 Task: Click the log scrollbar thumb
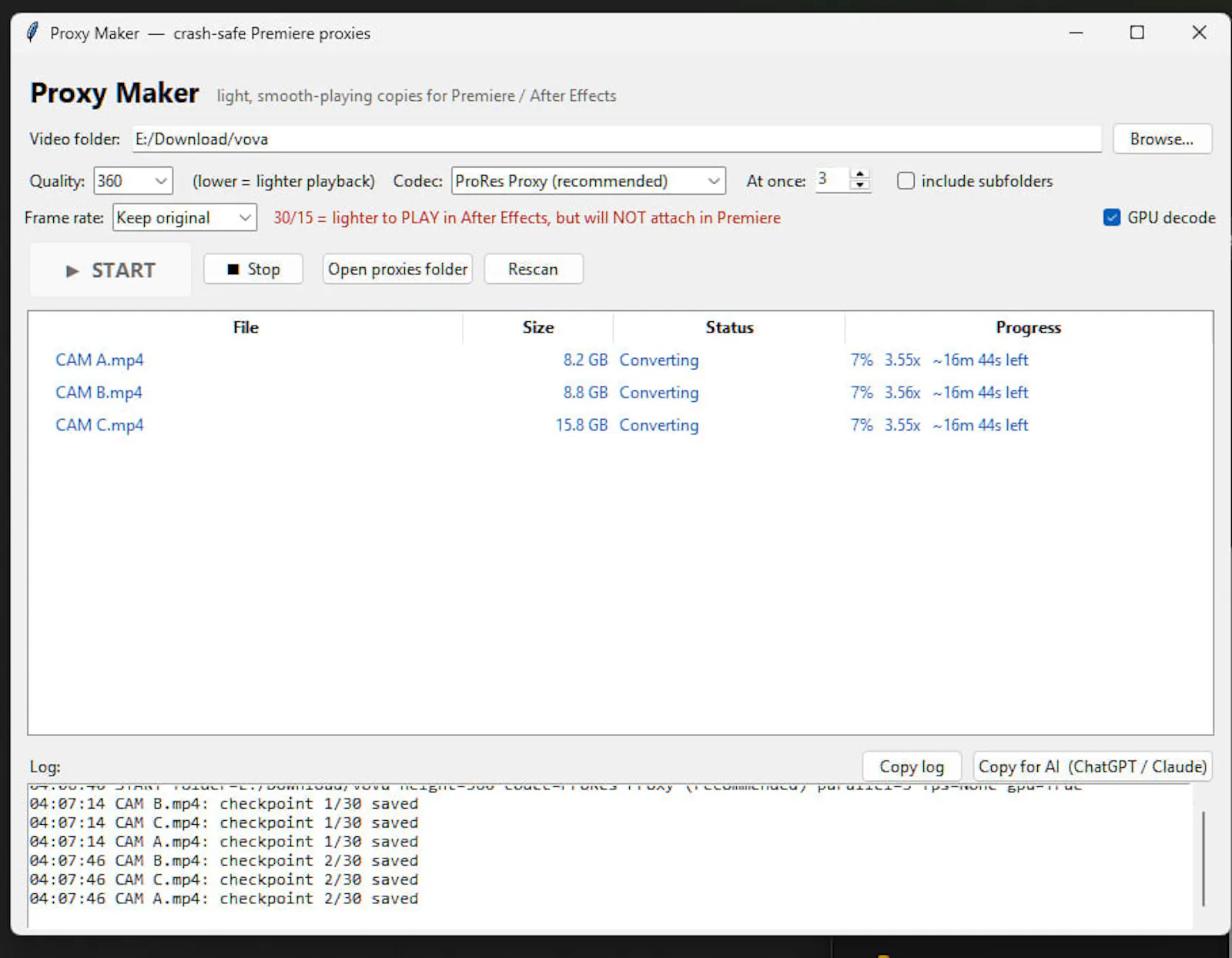pos(1203,858)
